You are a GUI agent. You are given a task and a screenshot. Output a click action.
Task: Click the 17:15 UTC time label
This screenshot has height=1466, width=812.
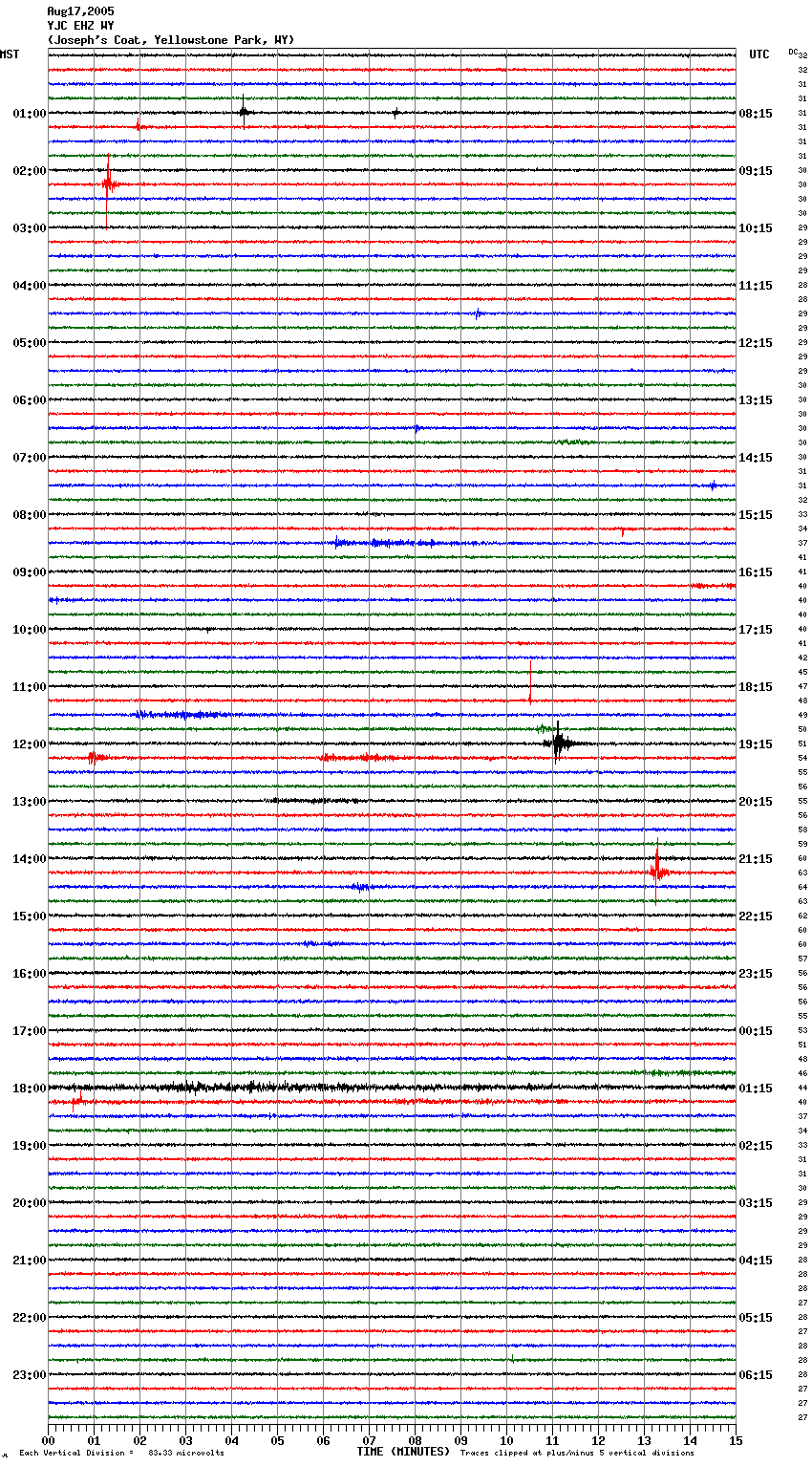click(756, 630)
